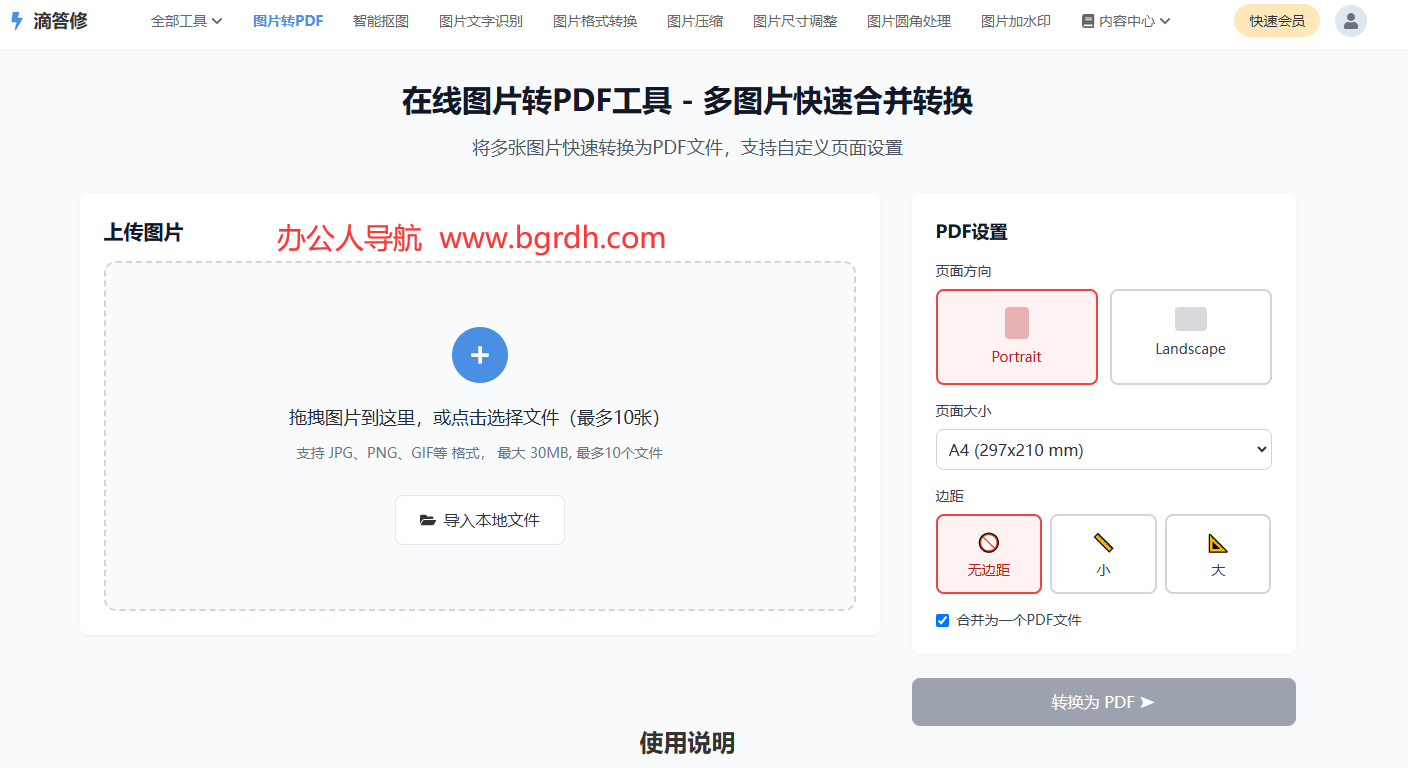
Task: Click the blue plus upload icon
Action: click(x=480, y=355)
